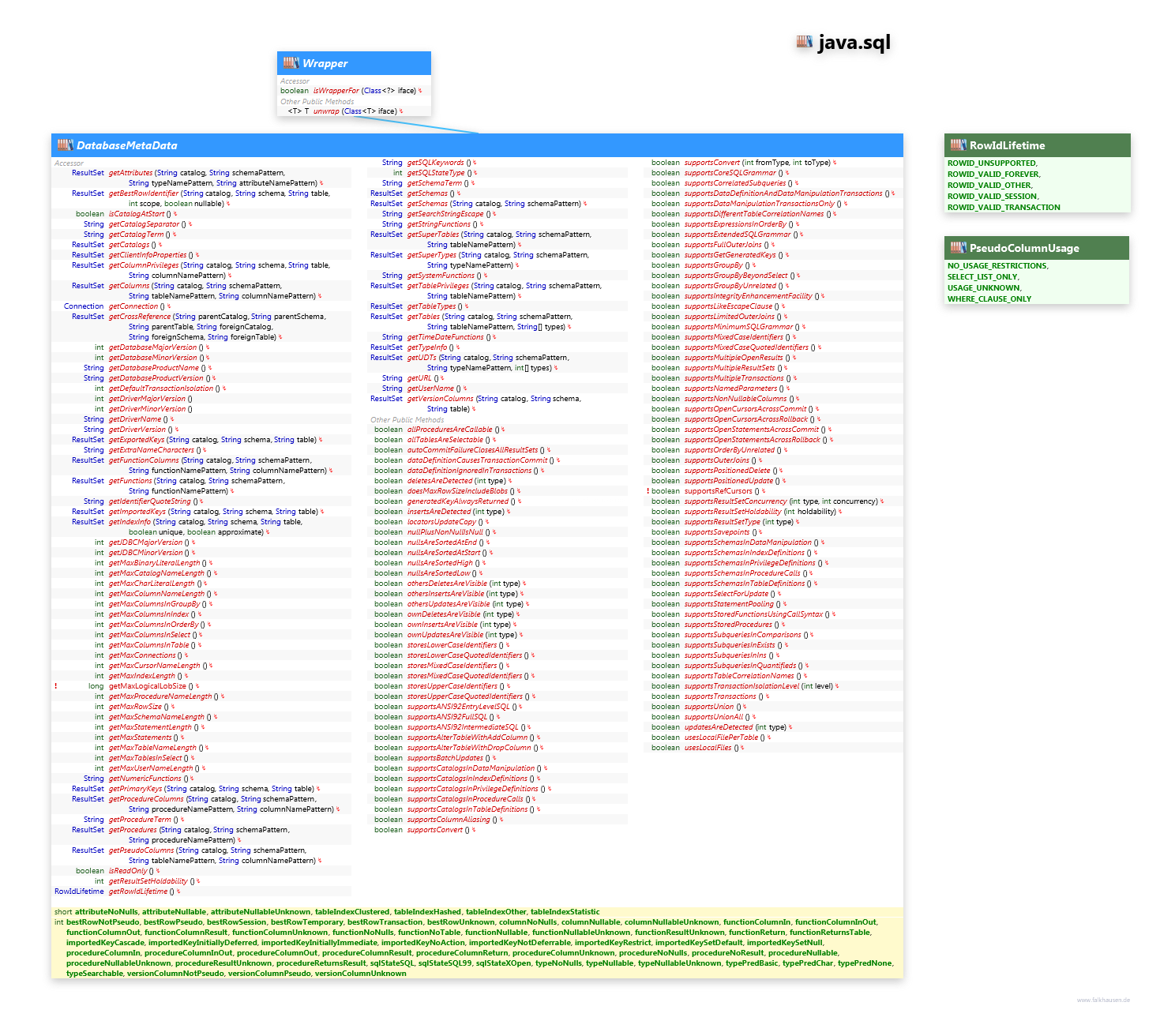Click the RowIdLifetime enum books icon
Screen dimensions: 1175x1036
[x=959, y=145]
